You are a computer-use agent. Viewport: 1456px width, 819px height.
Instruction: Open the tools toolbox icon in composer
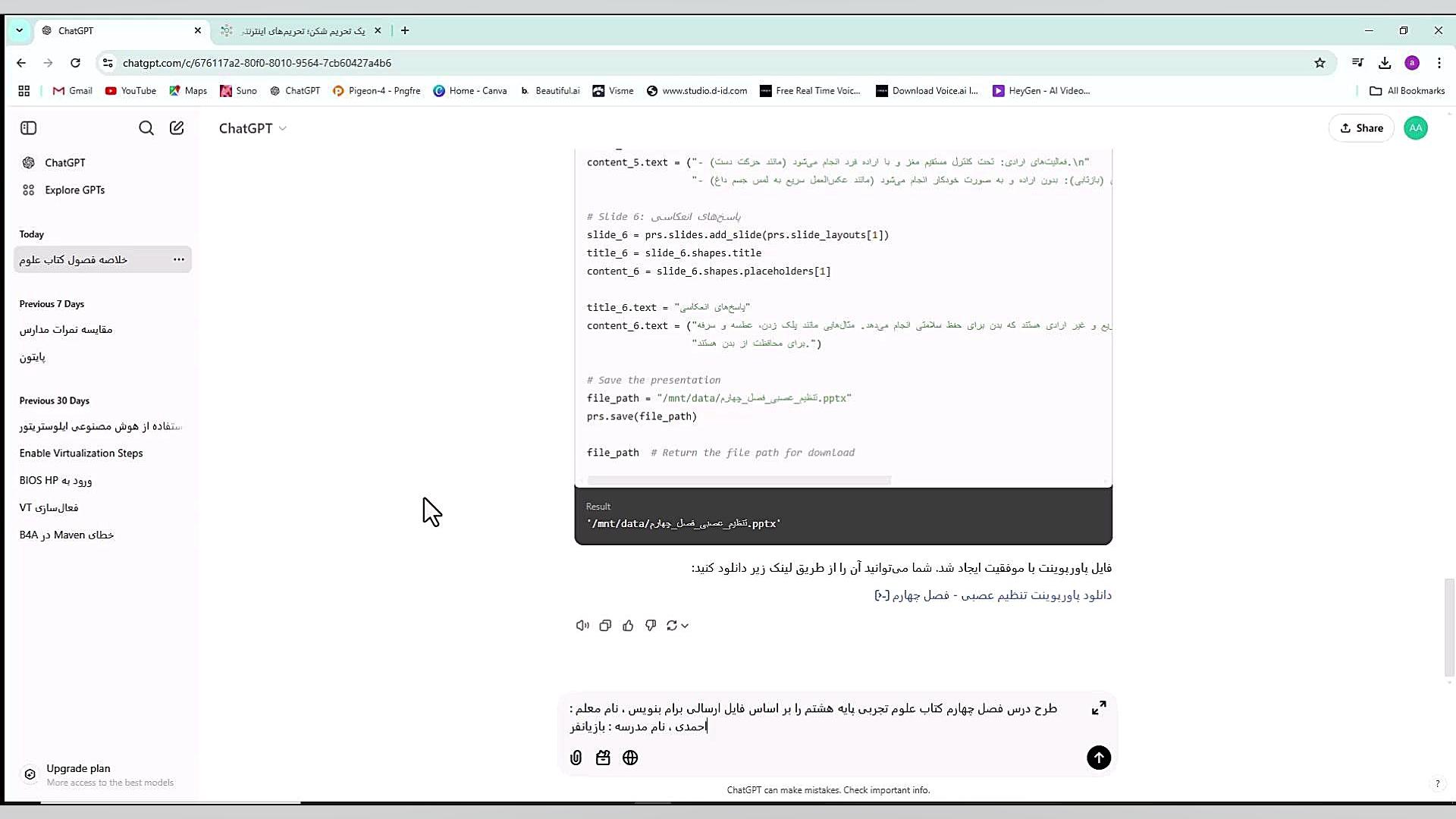coord(603,758)
